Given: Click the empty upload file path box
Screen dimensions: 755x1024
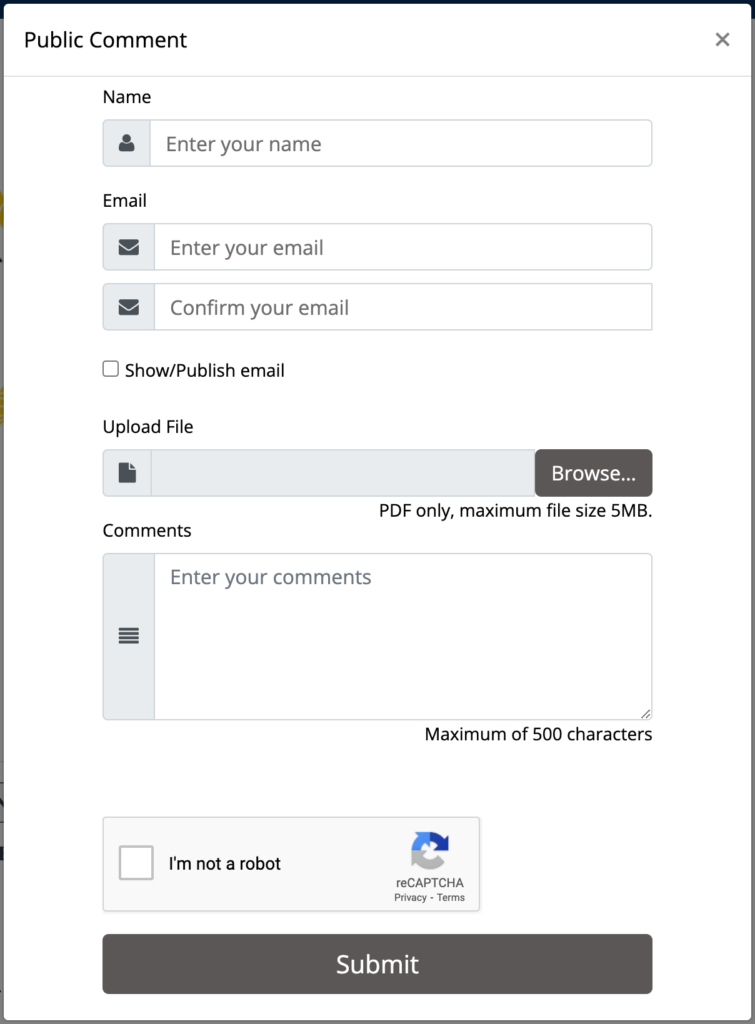Looking at the screenshot, I should click(343, 473).
